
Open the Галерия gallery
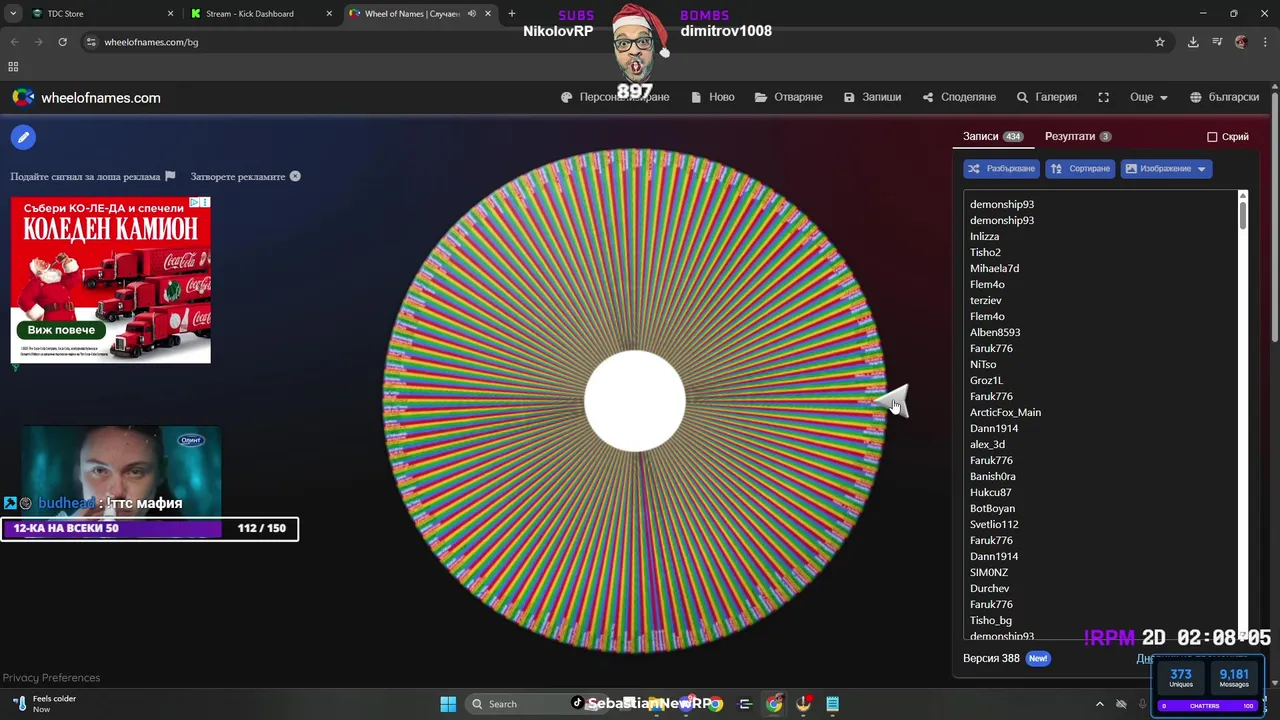[1046, 97]
